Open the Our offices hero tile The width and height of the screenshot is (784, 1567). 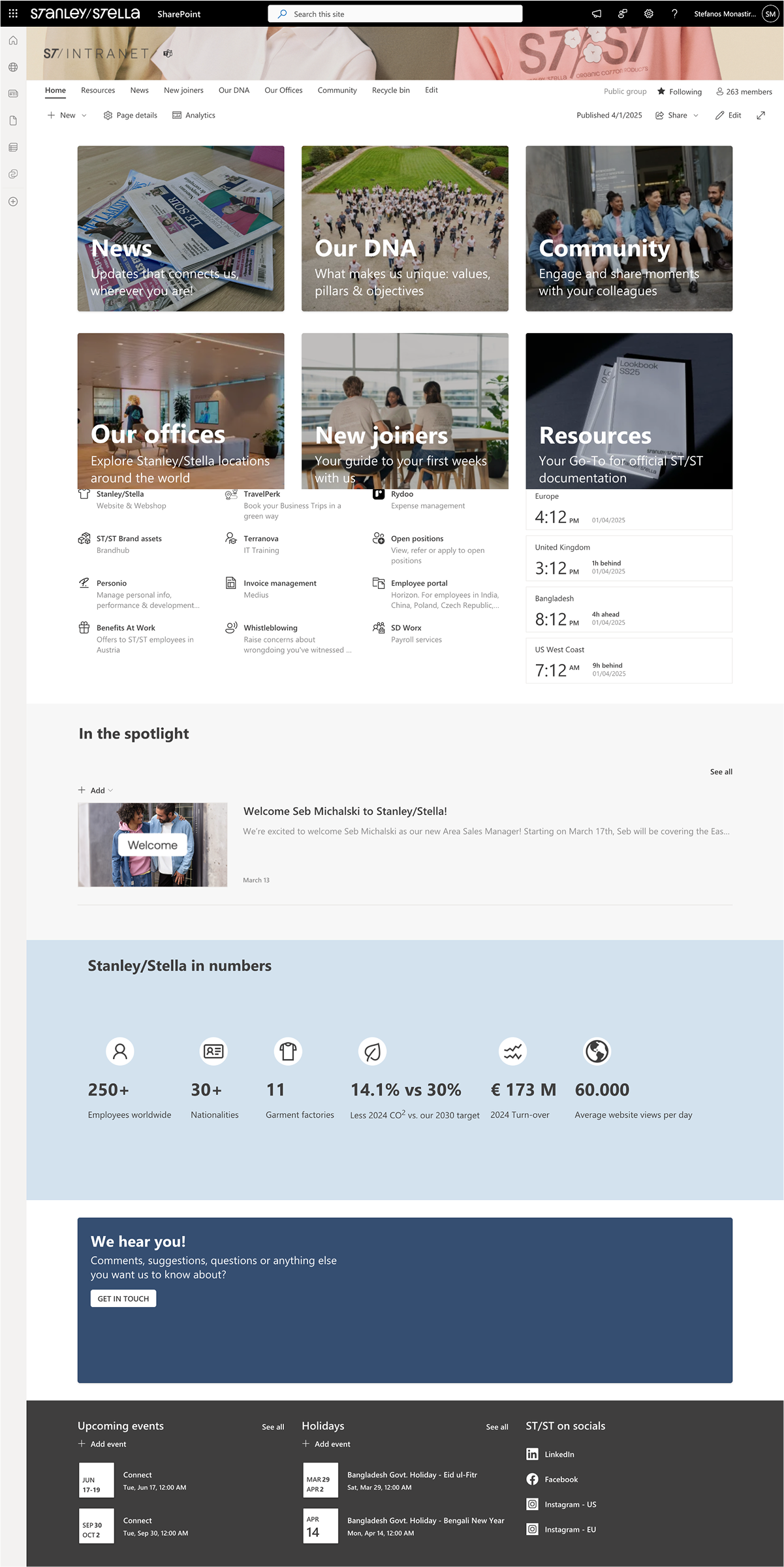tap(181, 411)
